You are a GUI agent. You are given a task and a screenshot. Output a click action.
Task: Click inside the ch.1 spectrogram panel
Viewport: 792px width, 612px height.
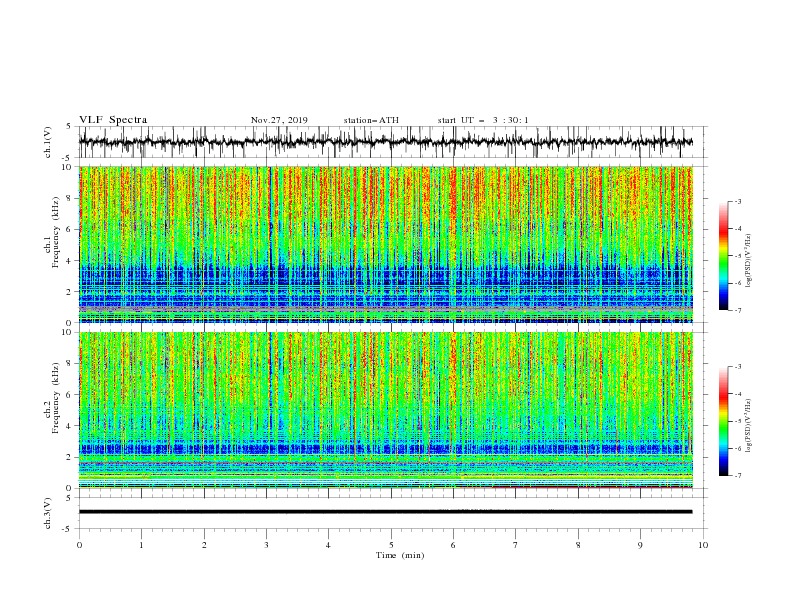(x=386, y=244)
